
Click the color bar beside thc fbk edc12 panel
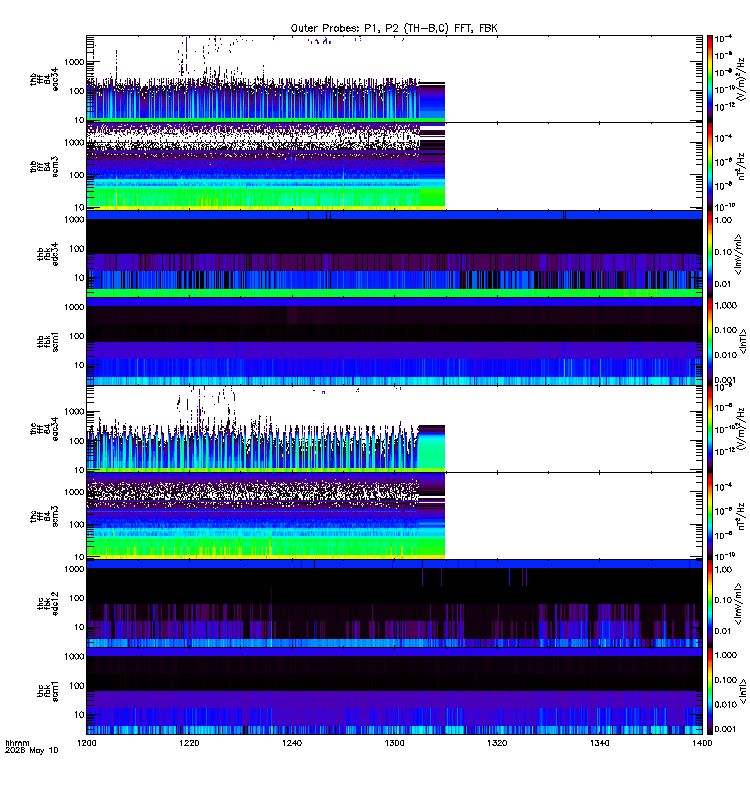[x=709, y=603]
